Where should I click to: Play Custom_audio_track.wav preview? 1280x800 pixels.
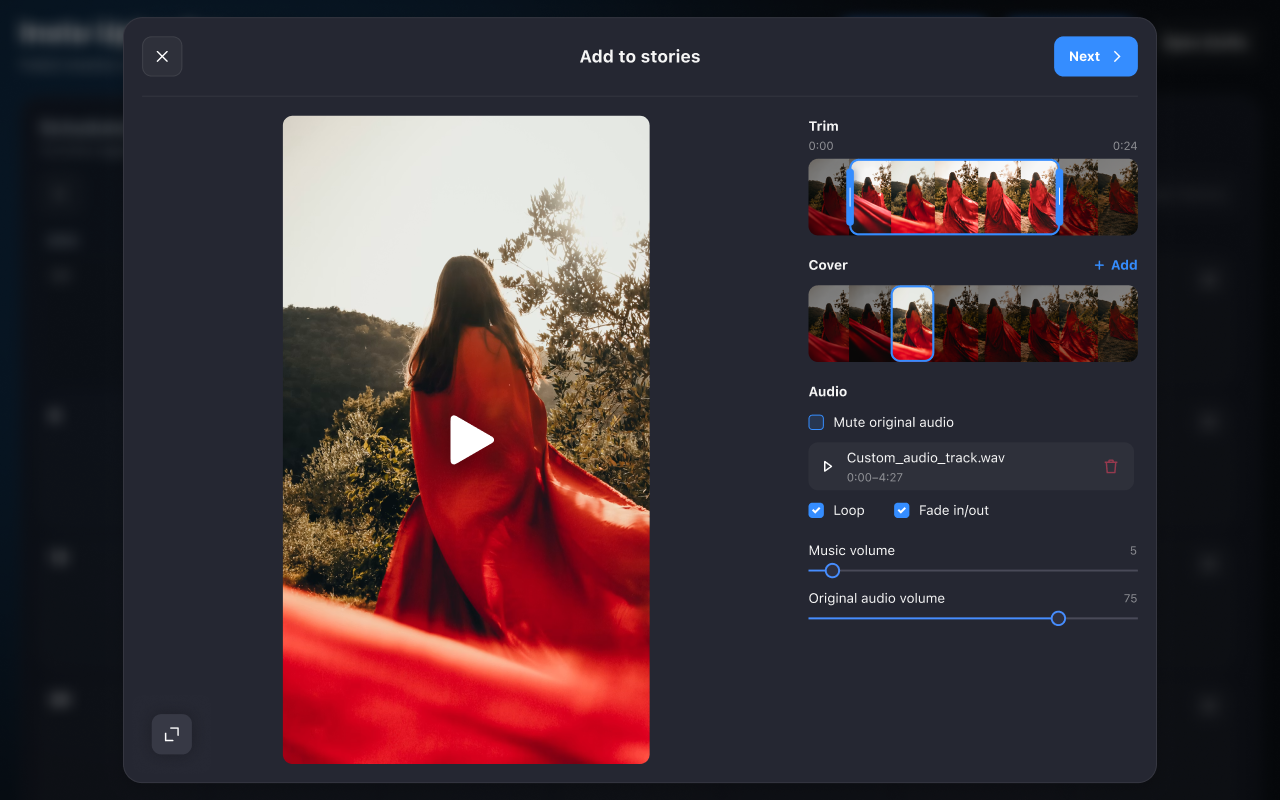[827, 466]
